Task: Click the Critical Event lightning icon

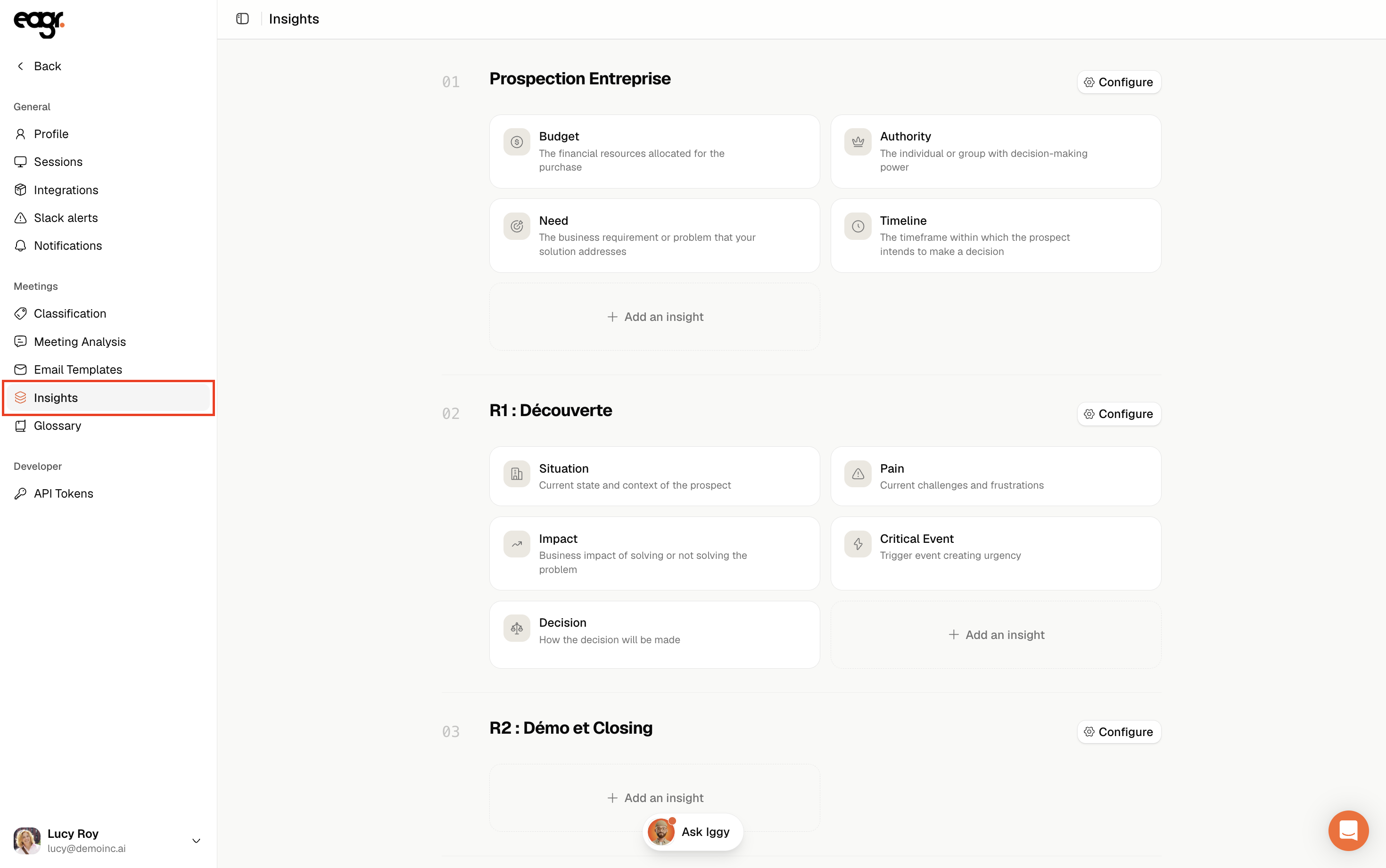Action: pyautogui.click(x=858, y=544)
